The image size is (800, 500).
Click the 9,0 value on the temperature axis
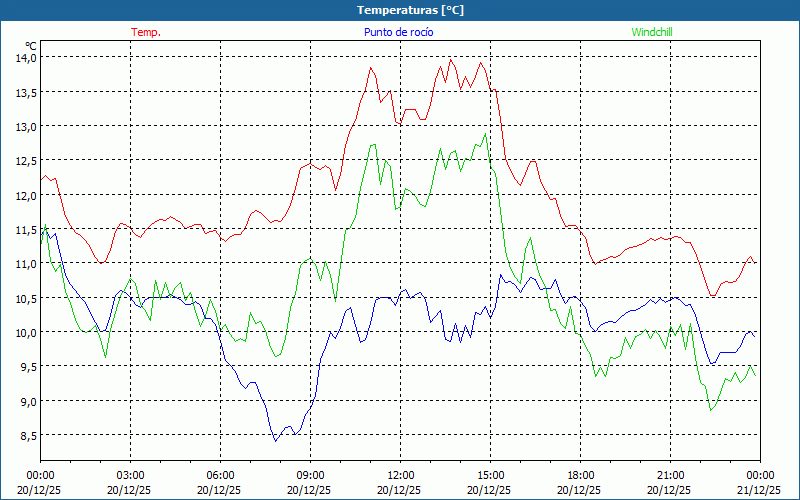click(27, 401)
